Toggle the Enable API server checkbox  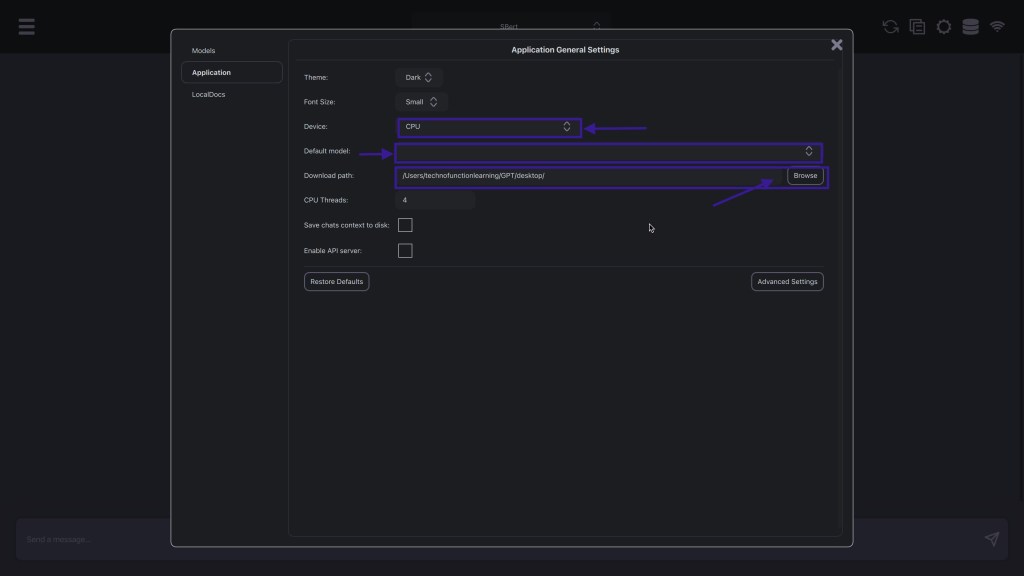pyautogui.click(x=405, y=251)
